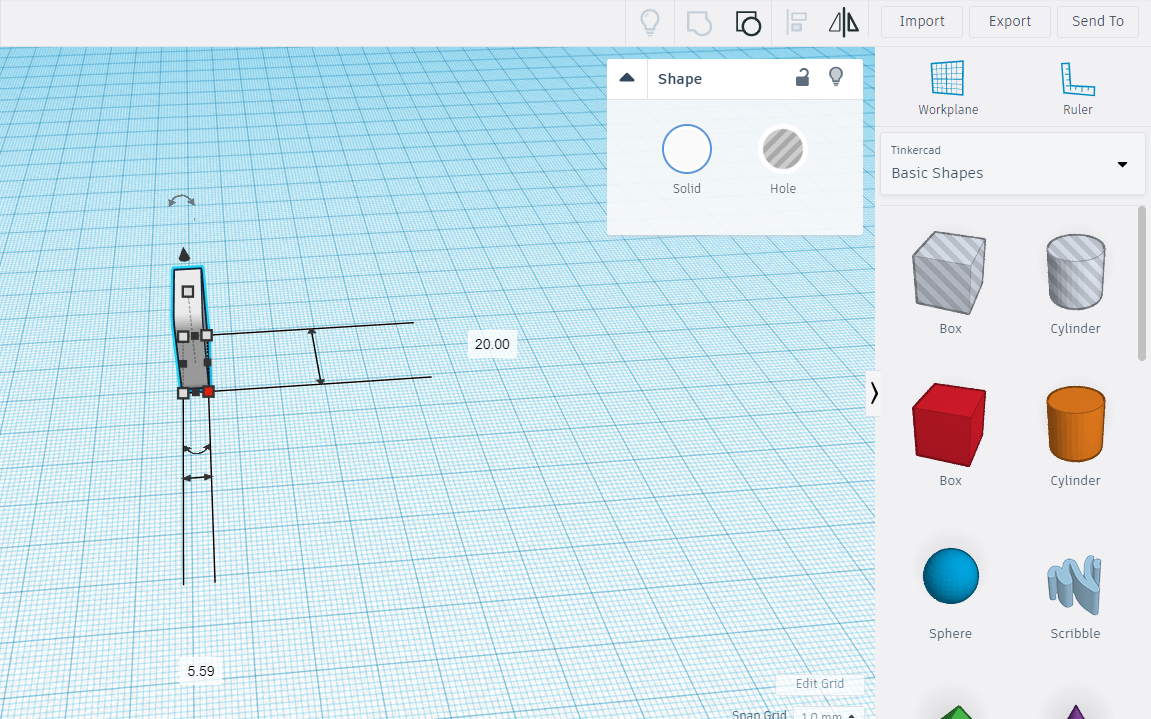Click the Ungroup shapes icon
This screenshot has width=1151, height=719.
pos(748,23)
